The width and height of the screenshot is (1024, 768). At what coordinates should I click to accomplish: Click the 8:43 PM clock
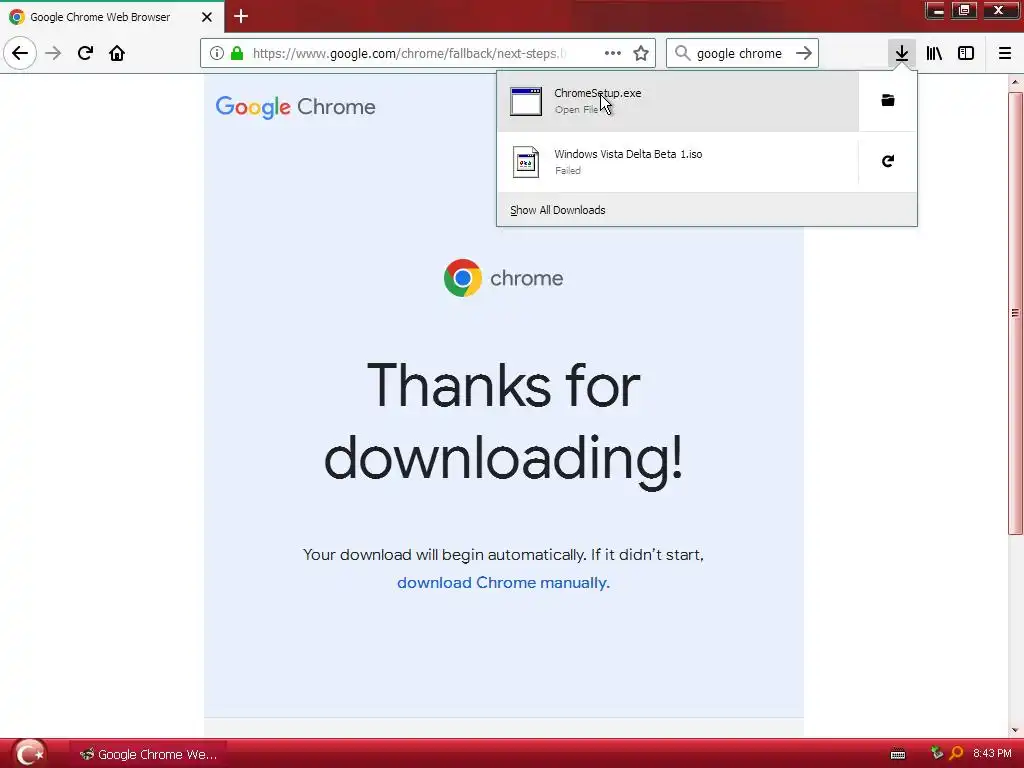[992, 754]
